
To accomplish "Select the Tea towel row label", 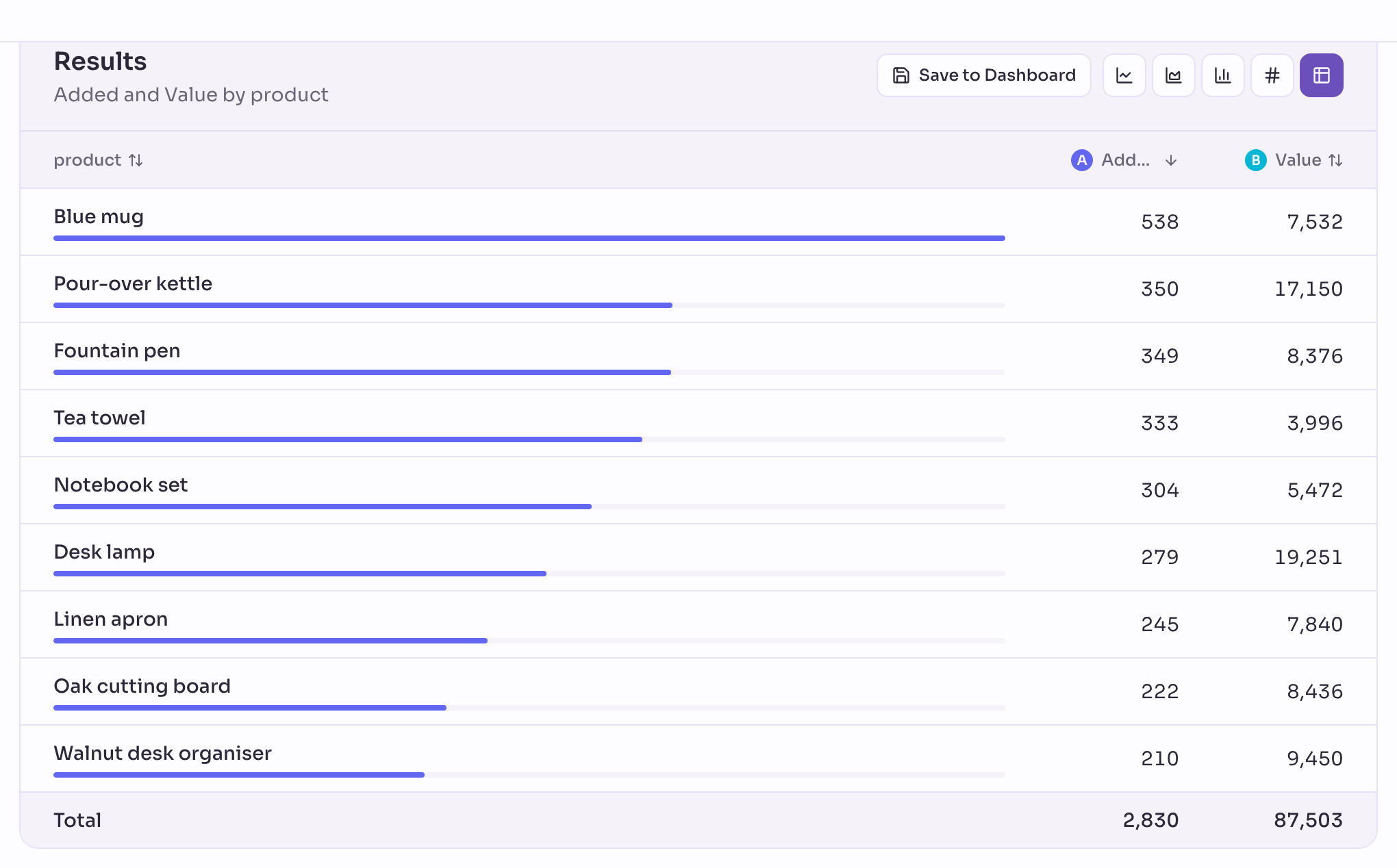I will coord(100,418).
